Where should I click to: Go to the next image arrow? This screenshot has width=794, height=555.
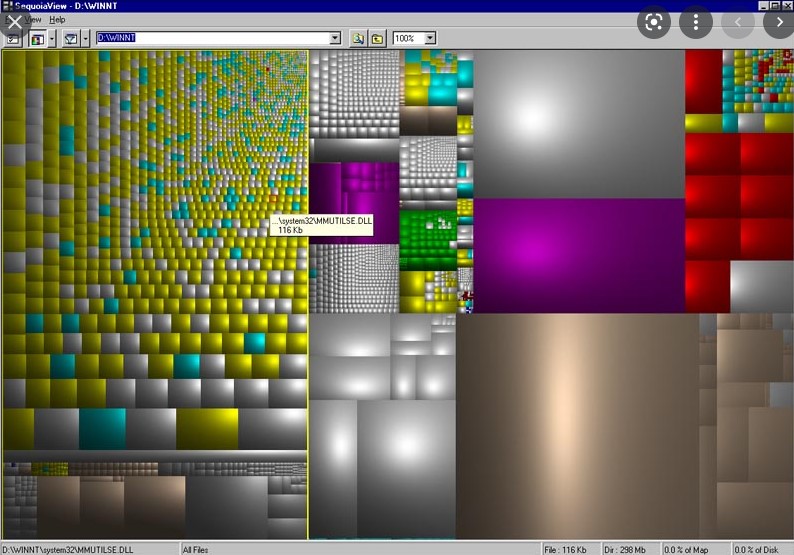(x=779, y=22)
